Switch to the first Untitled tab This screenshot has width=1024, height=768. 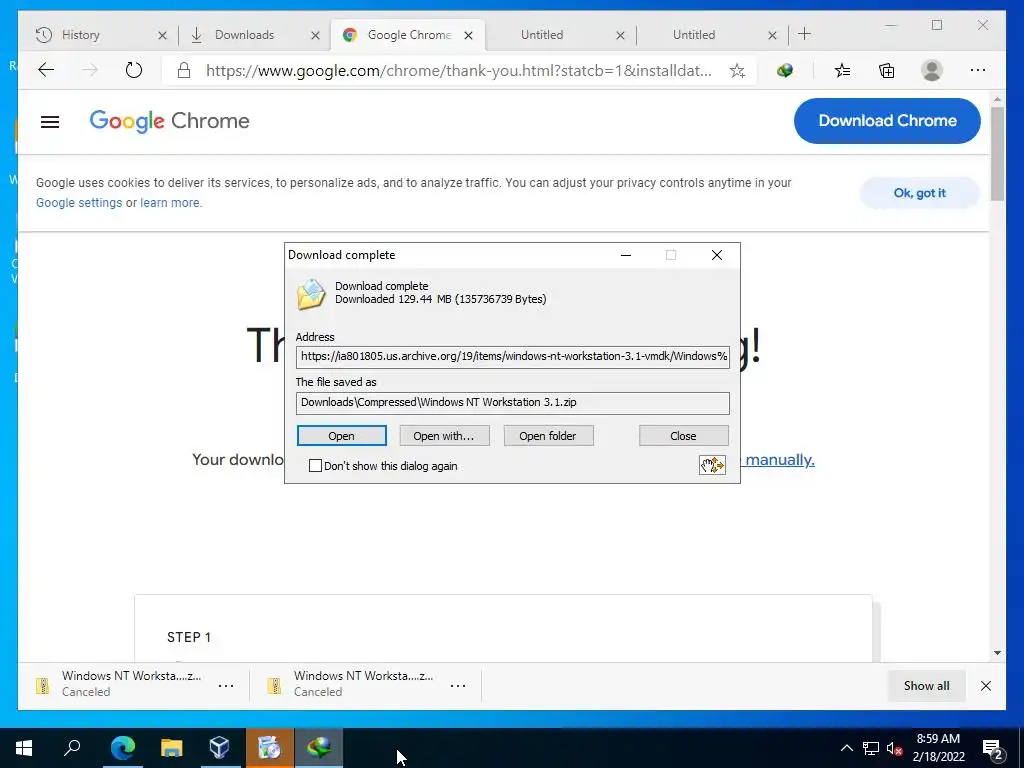tap(541, 35)
